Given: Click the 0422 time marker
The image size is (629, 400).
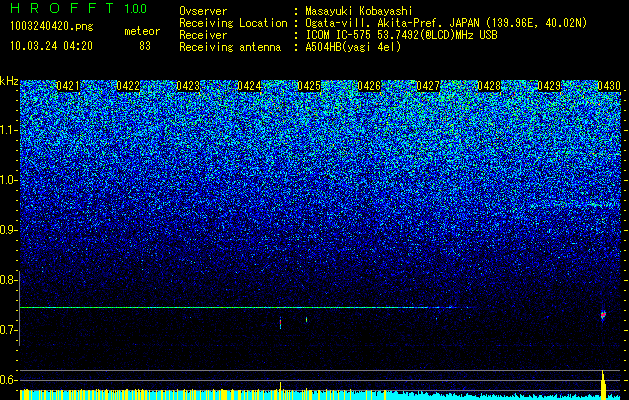Looking at the screenshot, I should (x=128, y=86).
